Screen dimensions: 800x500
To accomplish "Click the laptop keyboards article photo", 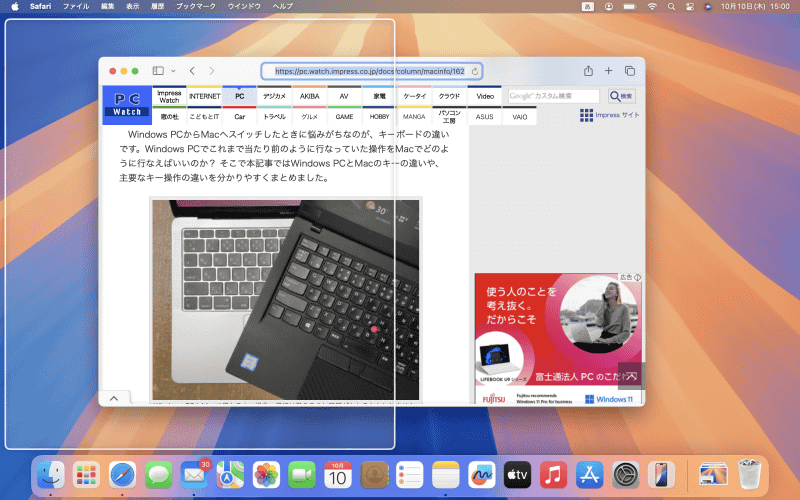I will (286, 299).
